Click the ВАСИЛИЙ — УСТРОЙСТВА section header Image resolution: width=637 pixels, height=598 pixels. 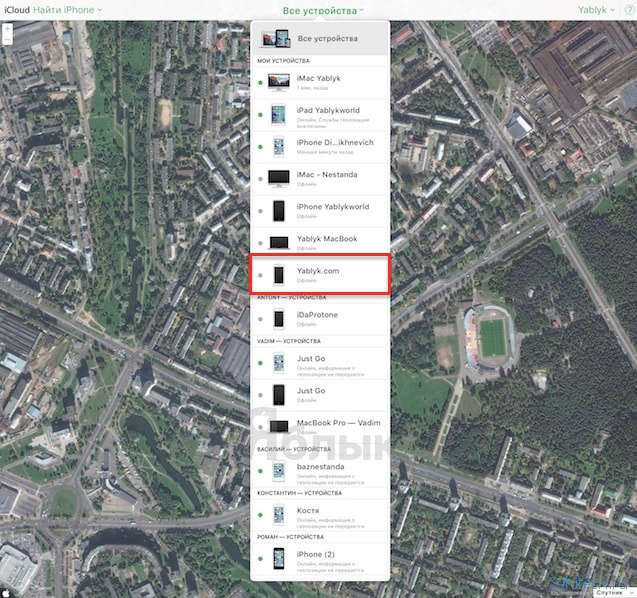294,449
